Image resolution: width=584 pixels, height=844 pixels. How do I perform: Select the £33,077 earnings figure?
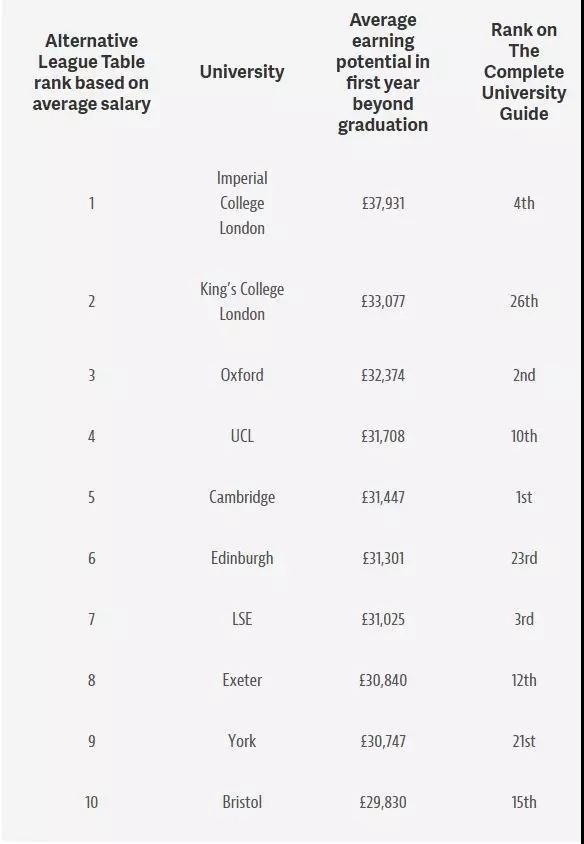coord(383,301)
